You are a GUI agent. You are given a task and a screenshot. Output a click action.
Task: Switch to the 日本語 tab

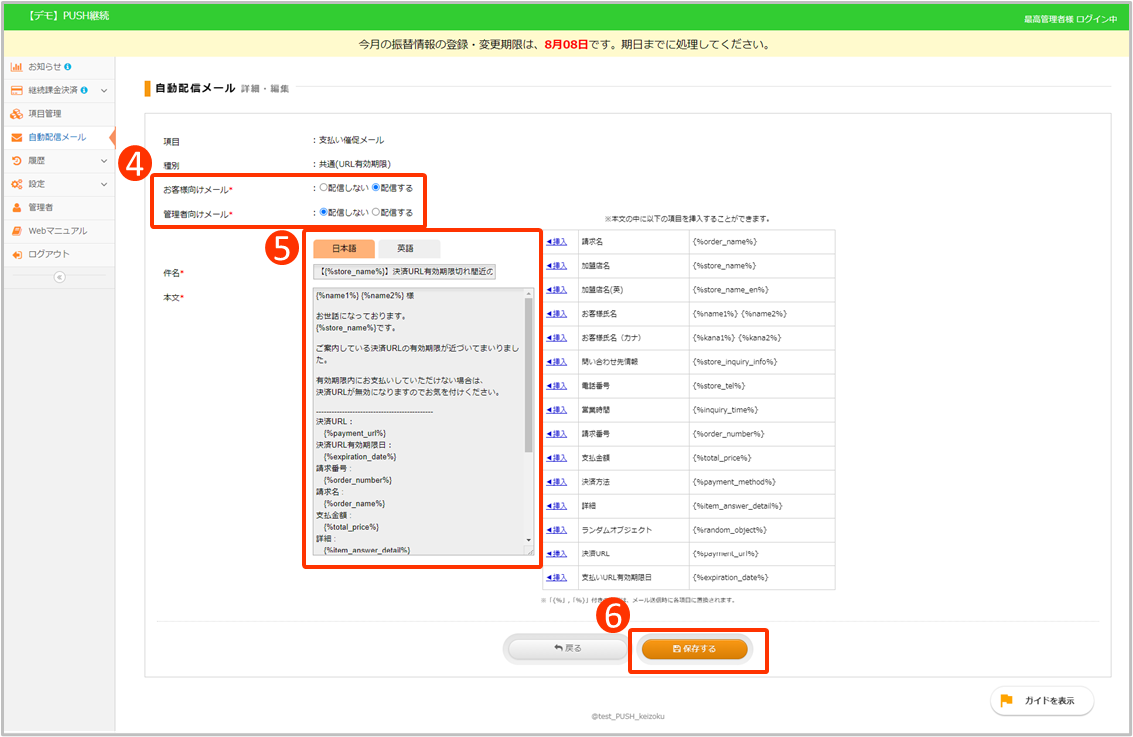click(x=343, y=249)
